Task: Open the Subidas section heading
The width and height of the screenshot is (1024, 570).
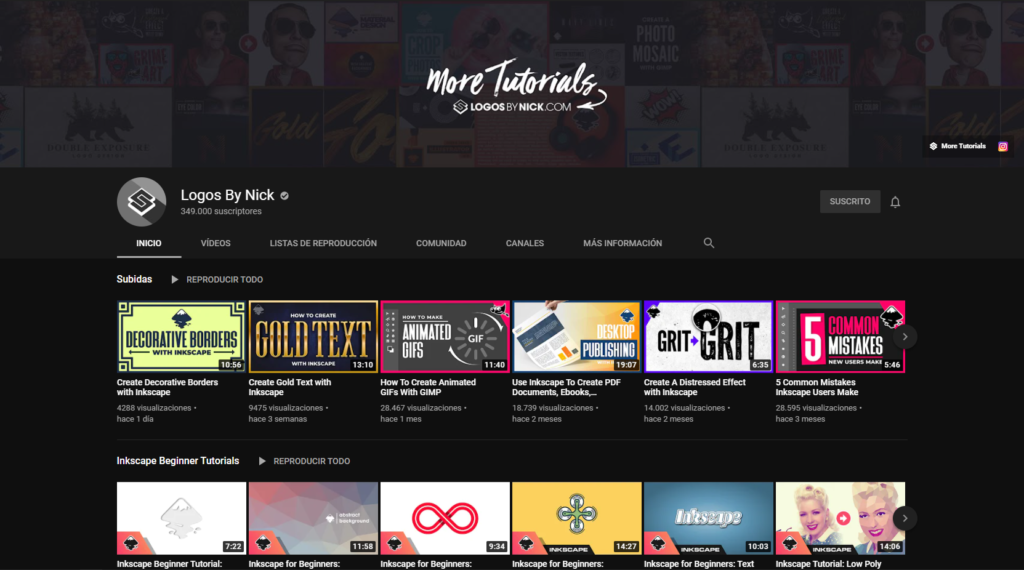Action: click(x=135, y=279)
